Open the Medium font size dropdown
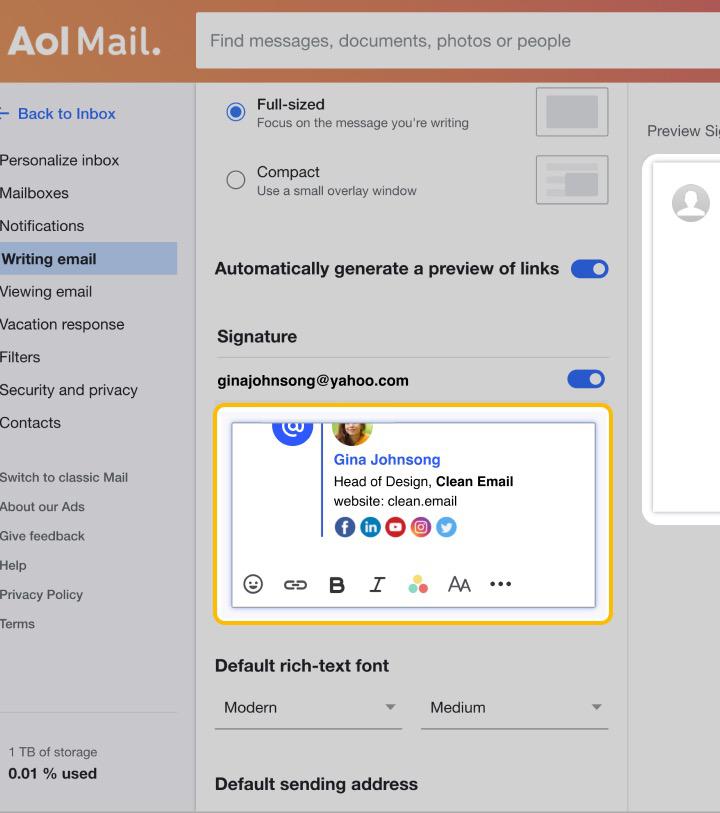This screenshot has width=720, height=813. pyautogui.click(x=514, y=708)
